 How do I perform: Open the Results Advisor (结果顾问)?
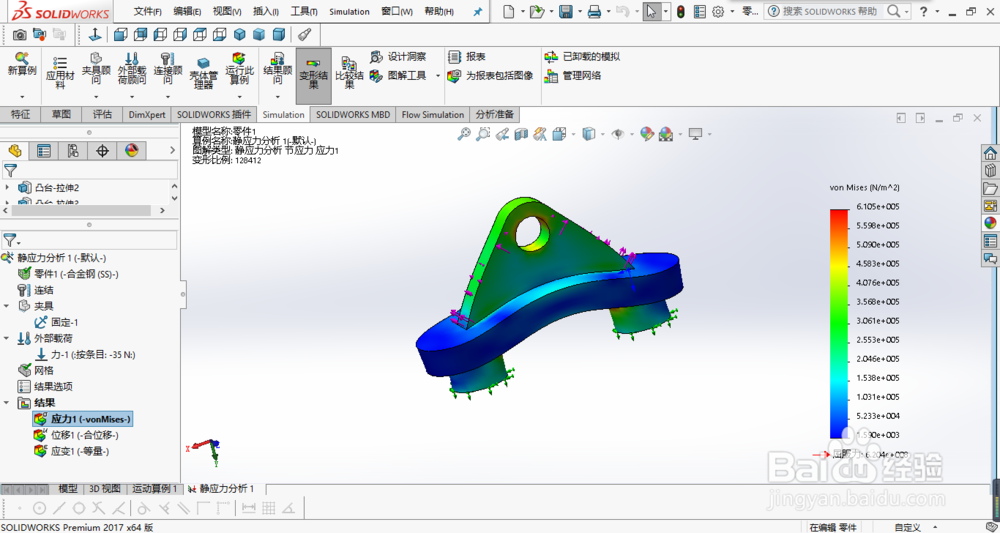click(x=277, y=68)
